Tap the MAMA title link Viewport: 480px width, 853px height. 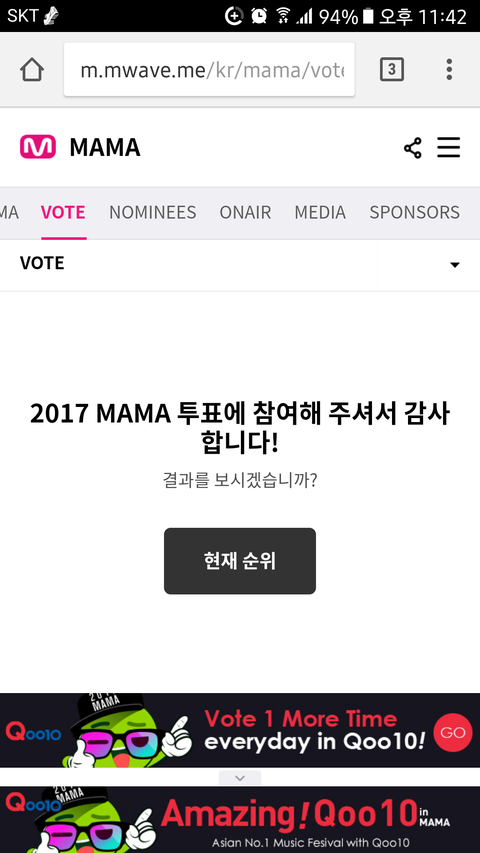tap(105, 147)
